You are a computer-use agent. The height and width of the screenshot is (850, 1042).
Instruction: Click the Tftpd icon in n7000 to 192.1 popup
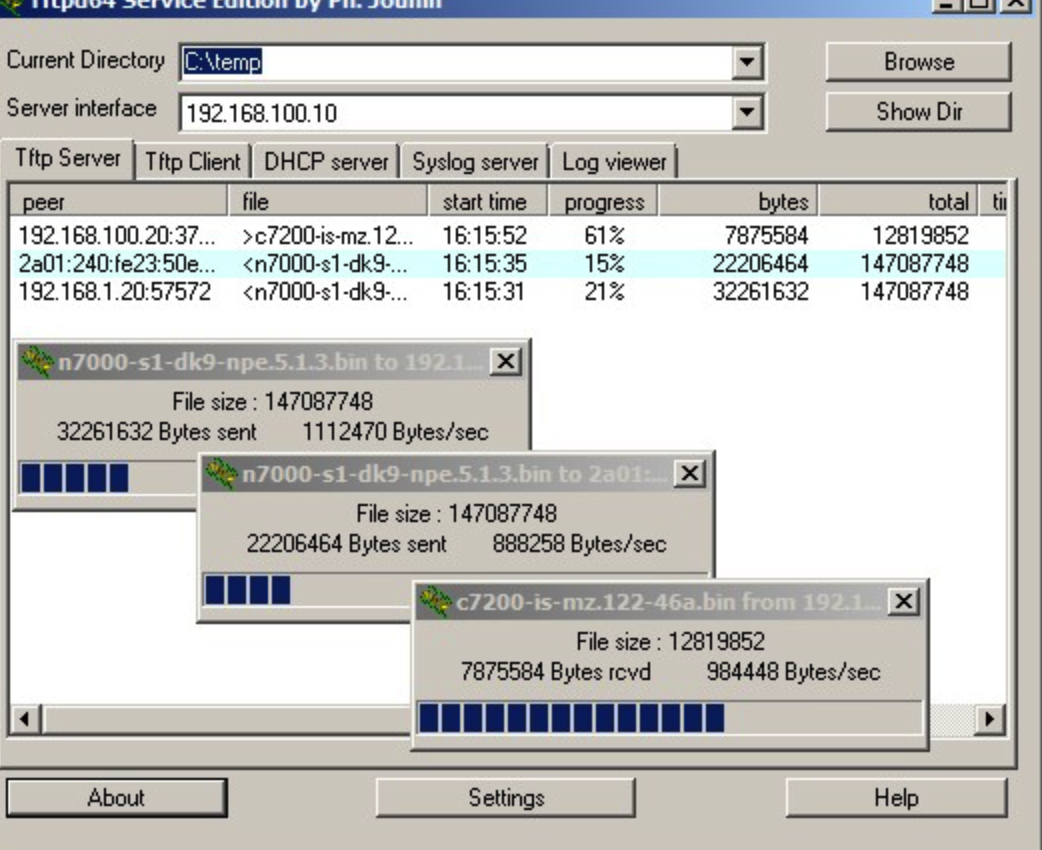pyautogui.click(x=37, y=362)
